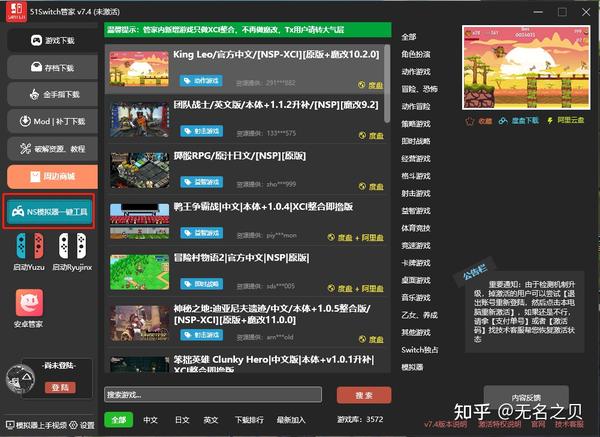Open 设置 gear settings
The image size is (600, 437).
pyautogui.click(x=83, y=425)
